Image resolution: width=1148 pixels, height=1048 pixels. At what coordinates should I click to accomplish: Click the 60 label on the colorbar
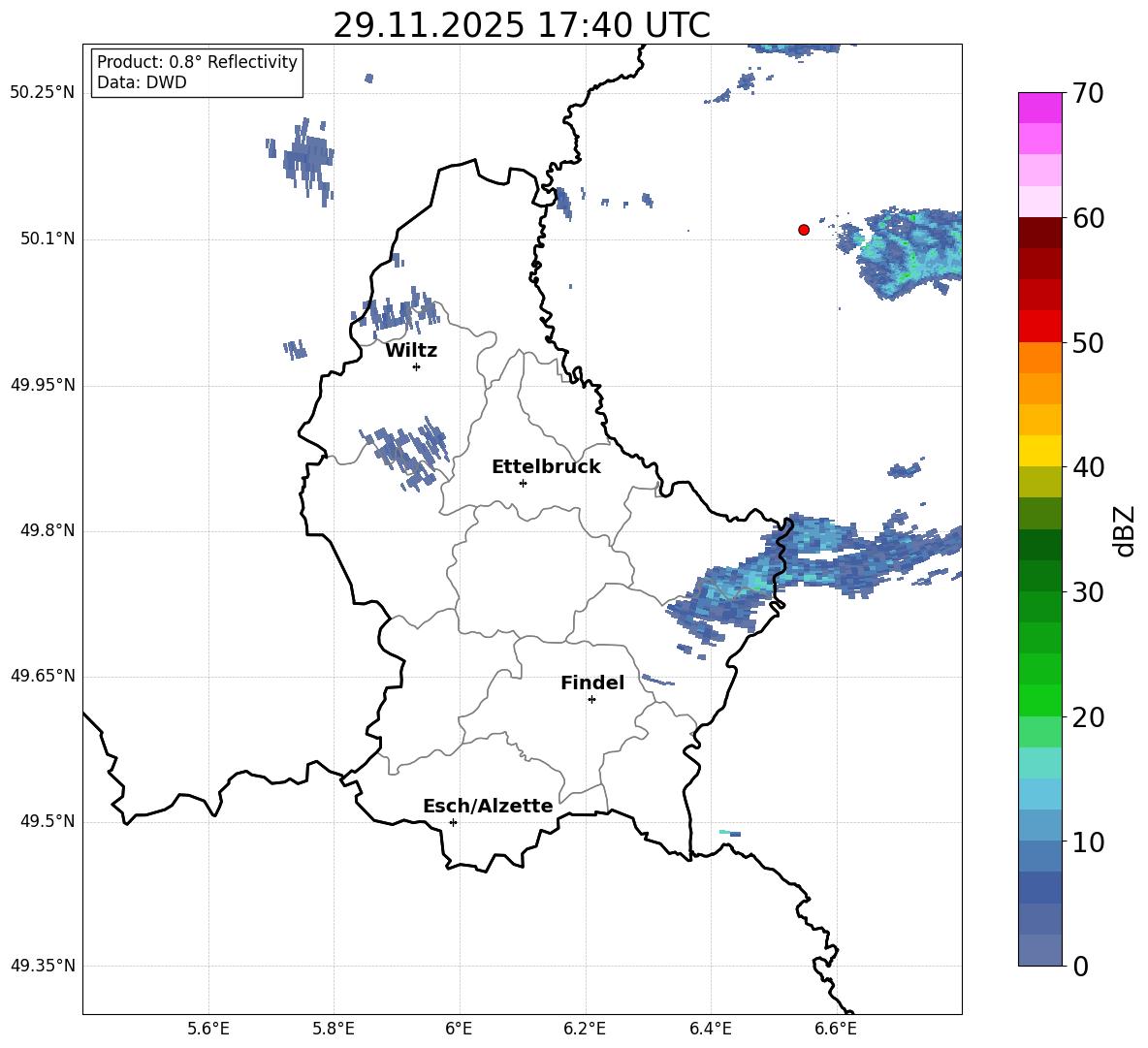pos(1088,218)
